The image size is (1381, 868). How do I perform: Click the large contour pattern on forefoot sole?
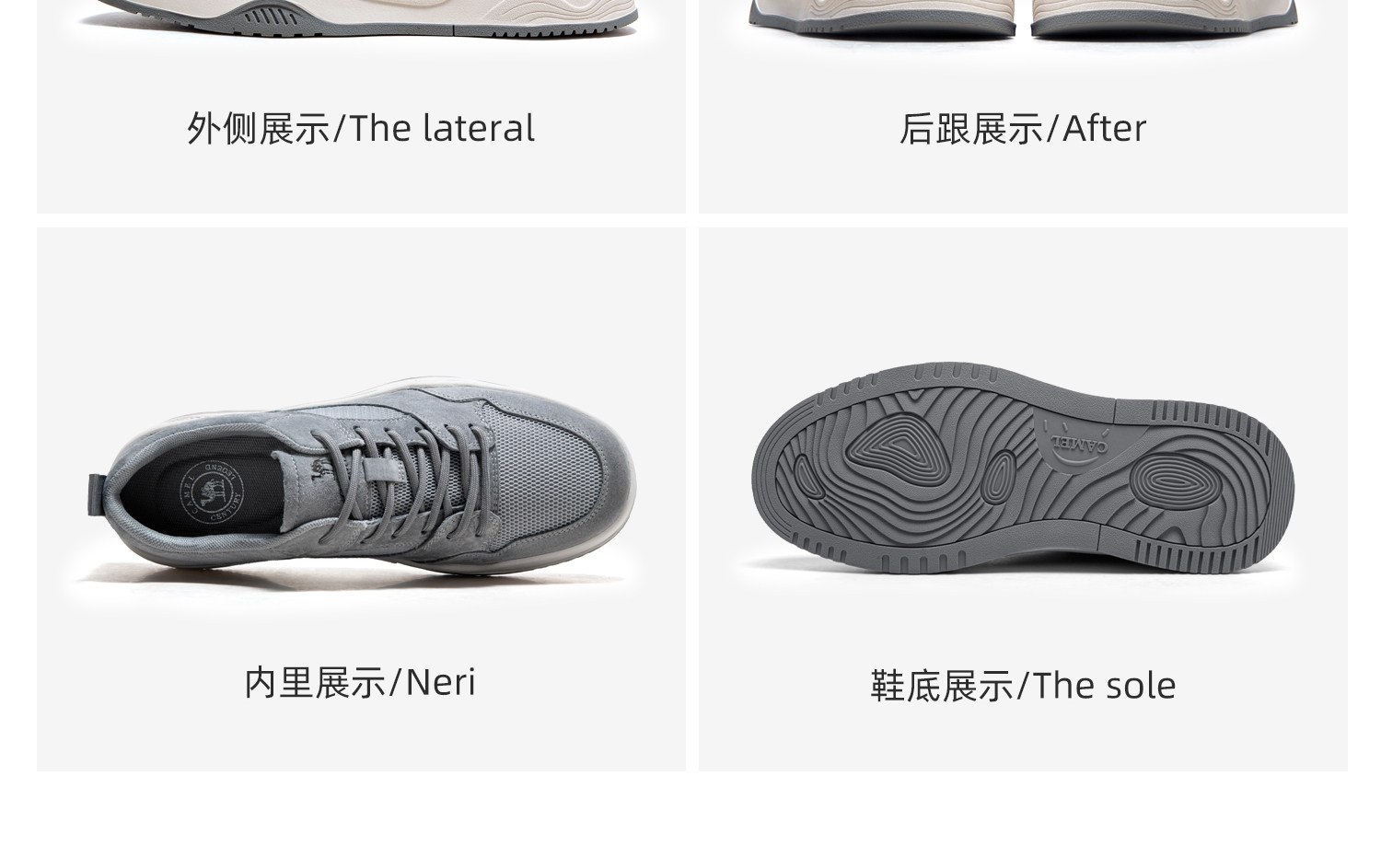[x=896, y=450]
